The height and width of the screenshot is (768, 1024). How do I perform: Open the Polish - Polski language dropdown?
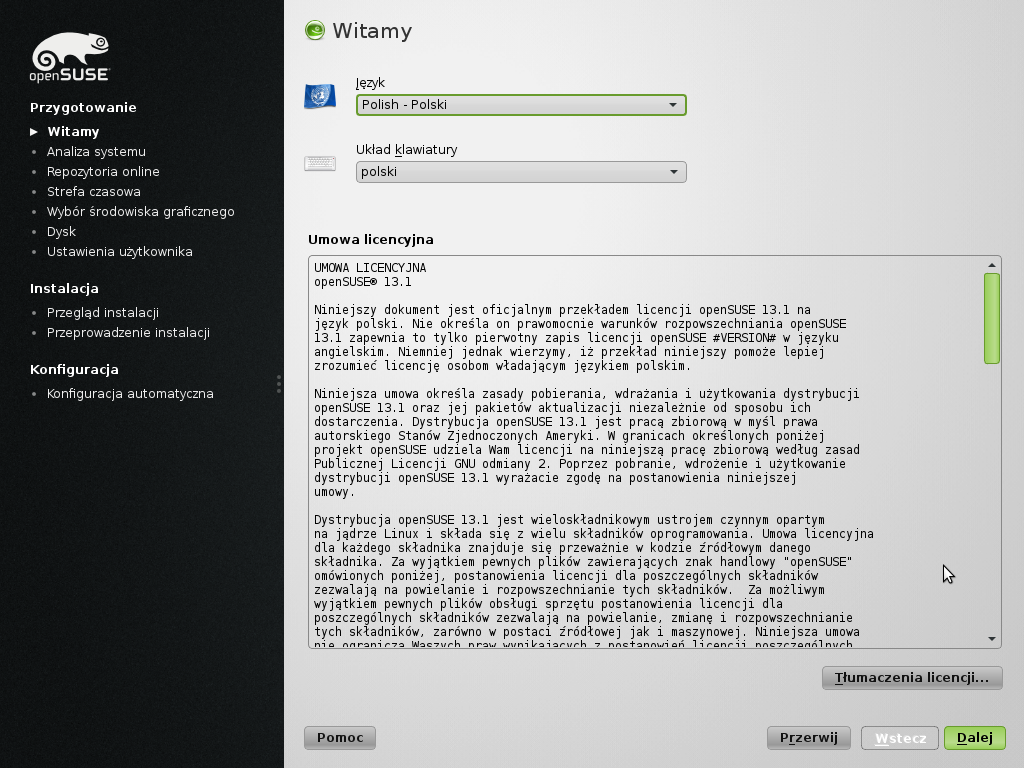pos(521,105)
